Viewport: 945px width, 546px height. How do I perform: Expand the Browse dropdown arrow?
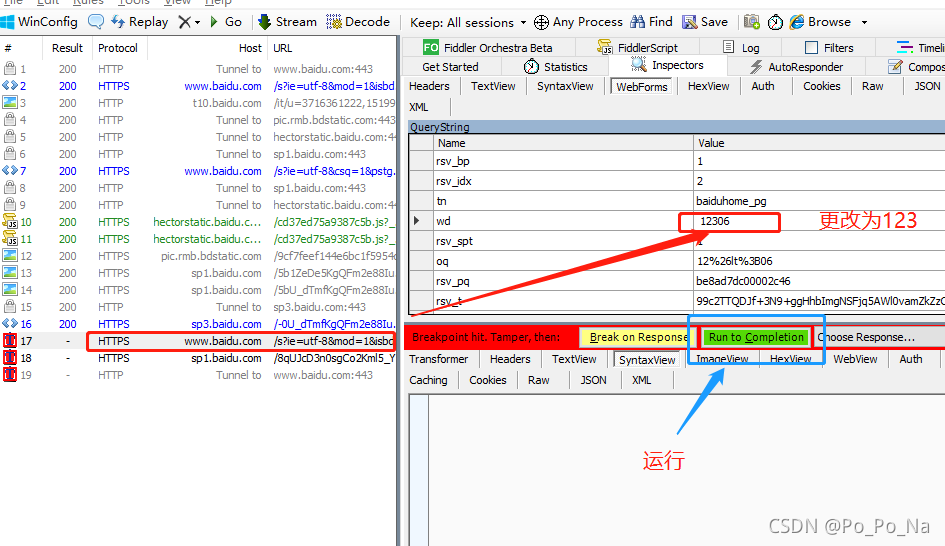tap(864, 23)
